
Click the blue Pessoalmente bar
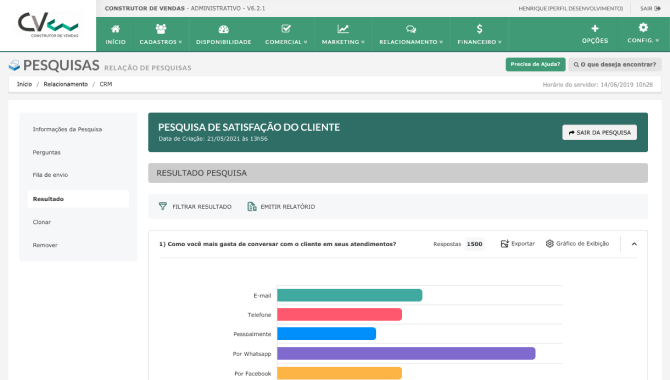pos(326,334)
